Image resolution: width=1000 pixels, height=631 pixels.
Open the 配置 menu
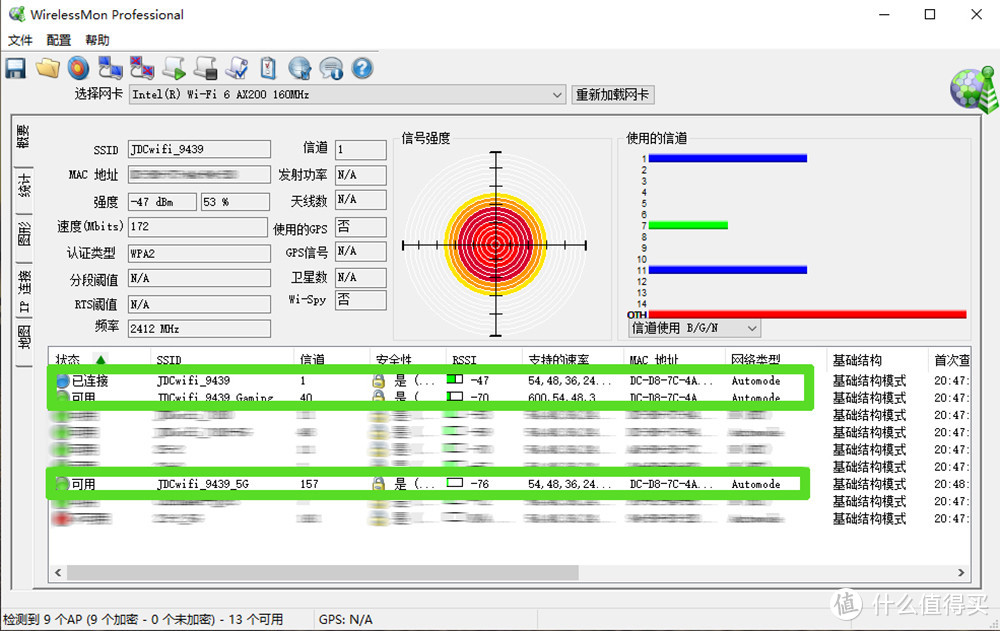pos(57,40)
